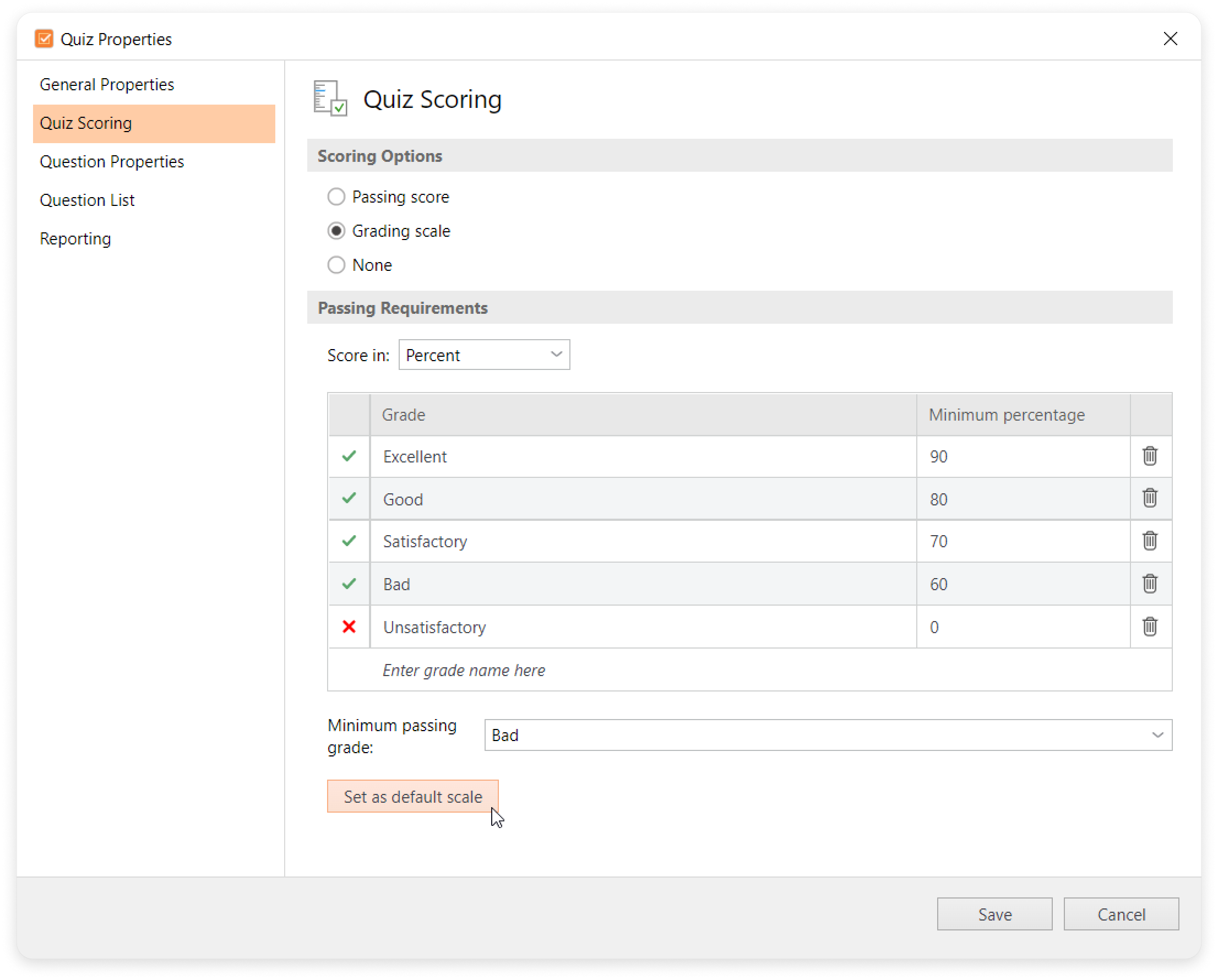
Task: Click the Good grade minimum percentage cell
Action: tap(1023, 499)
